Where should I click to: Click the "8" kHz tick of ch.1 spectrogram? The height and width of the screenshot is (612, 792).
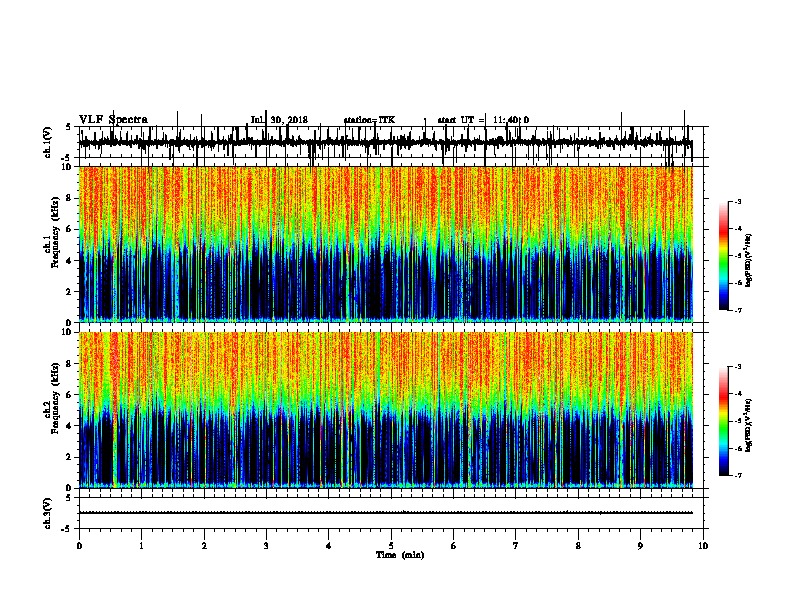pyautogui.click(x=70, y=198)
